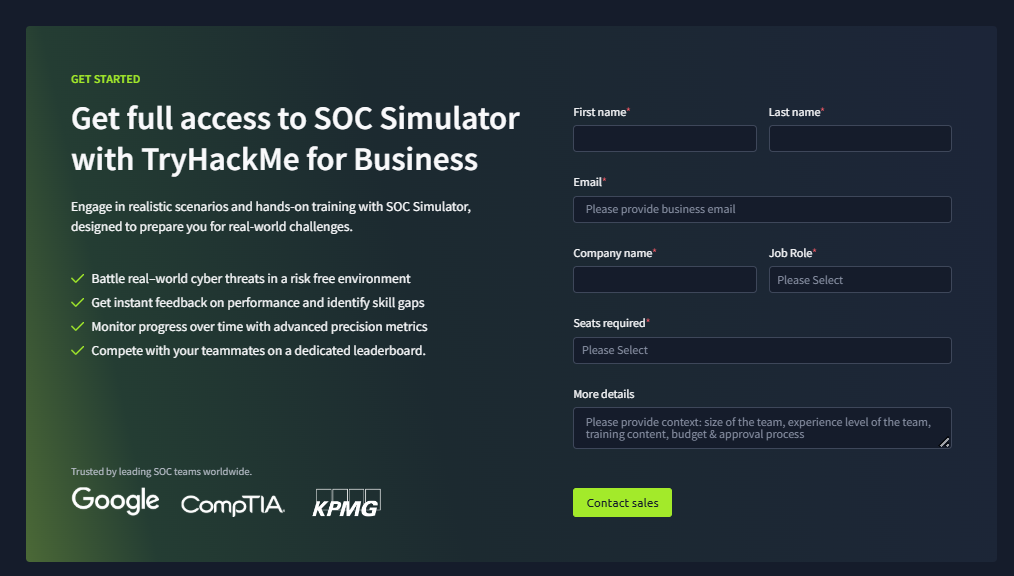Click the 'More details' field label
Image resolution: width=1014 pixels, height=576 pixels.
(603, 394)
